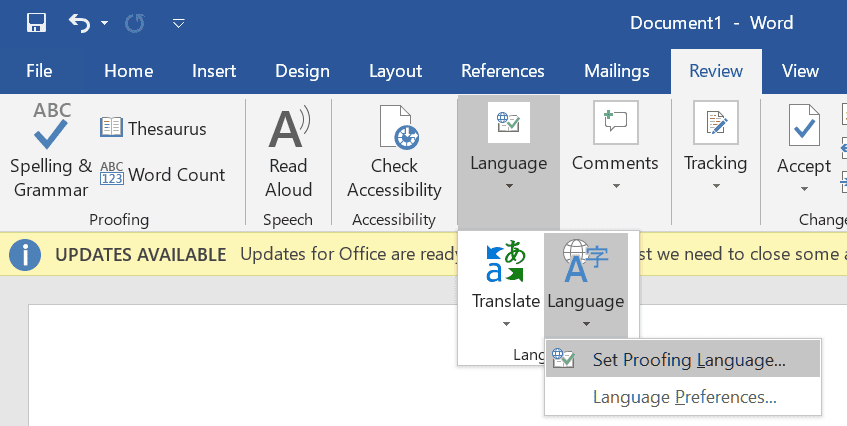Click the Comments speech bubble icon
847x426 pixels.
coord(615,122)
